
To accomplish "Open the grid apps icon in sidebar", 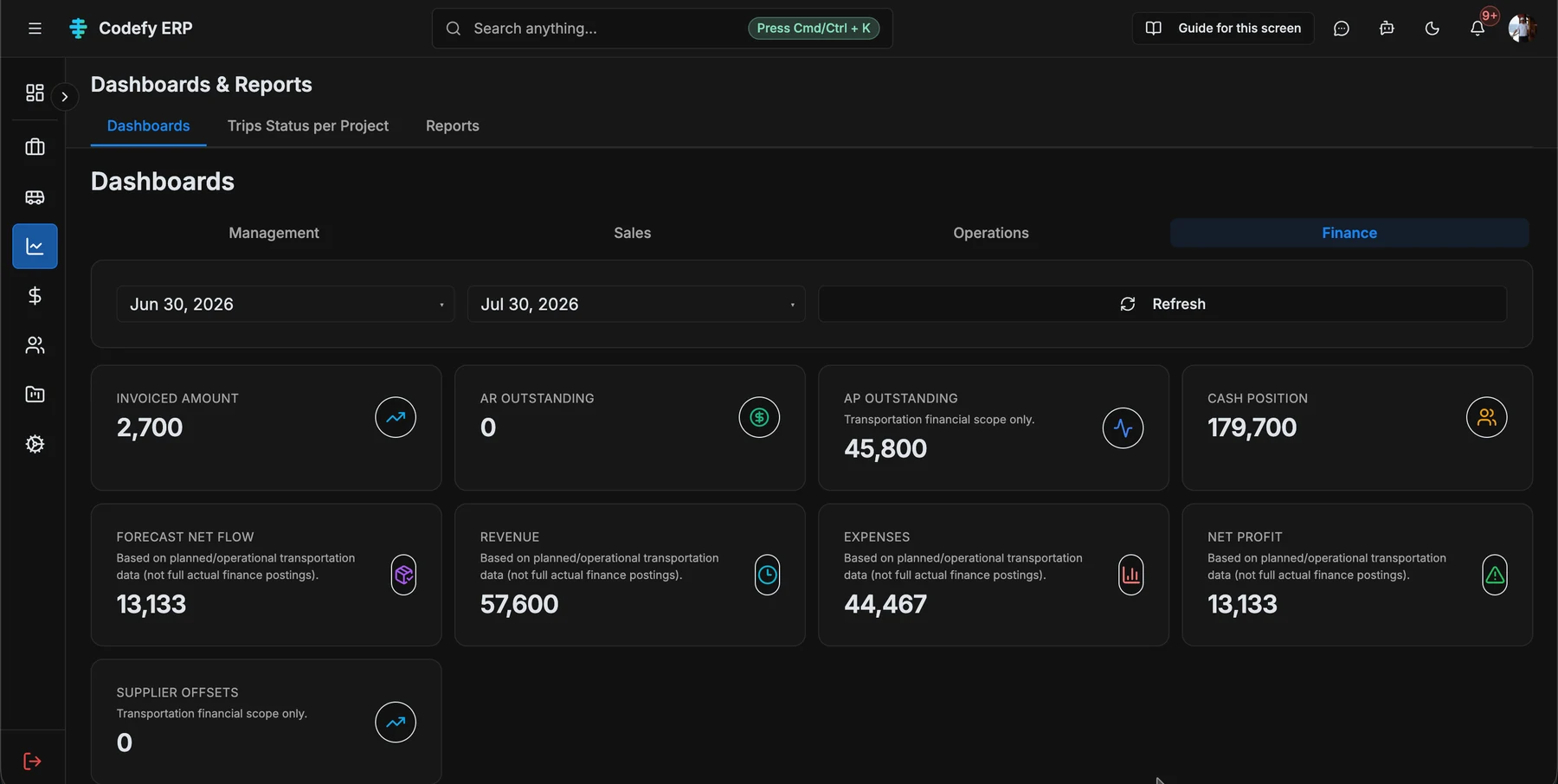I will 35,93.
